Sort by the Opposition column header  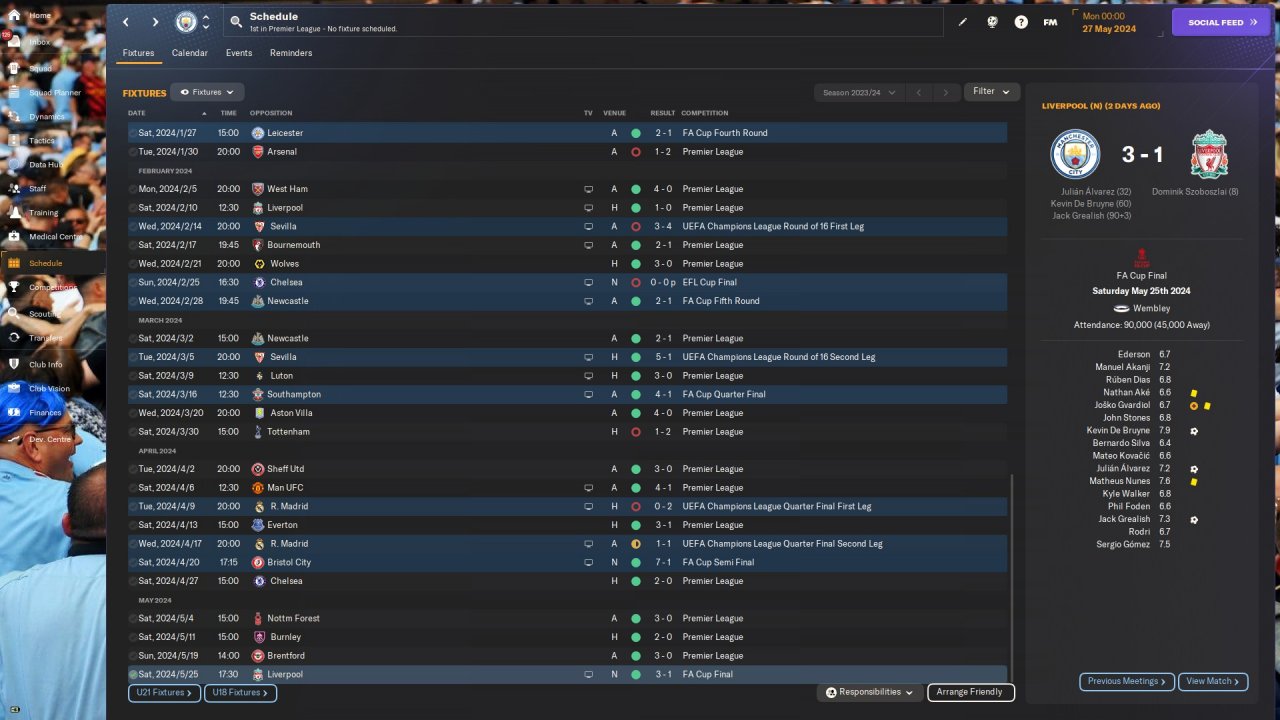[x=271, y=113]
